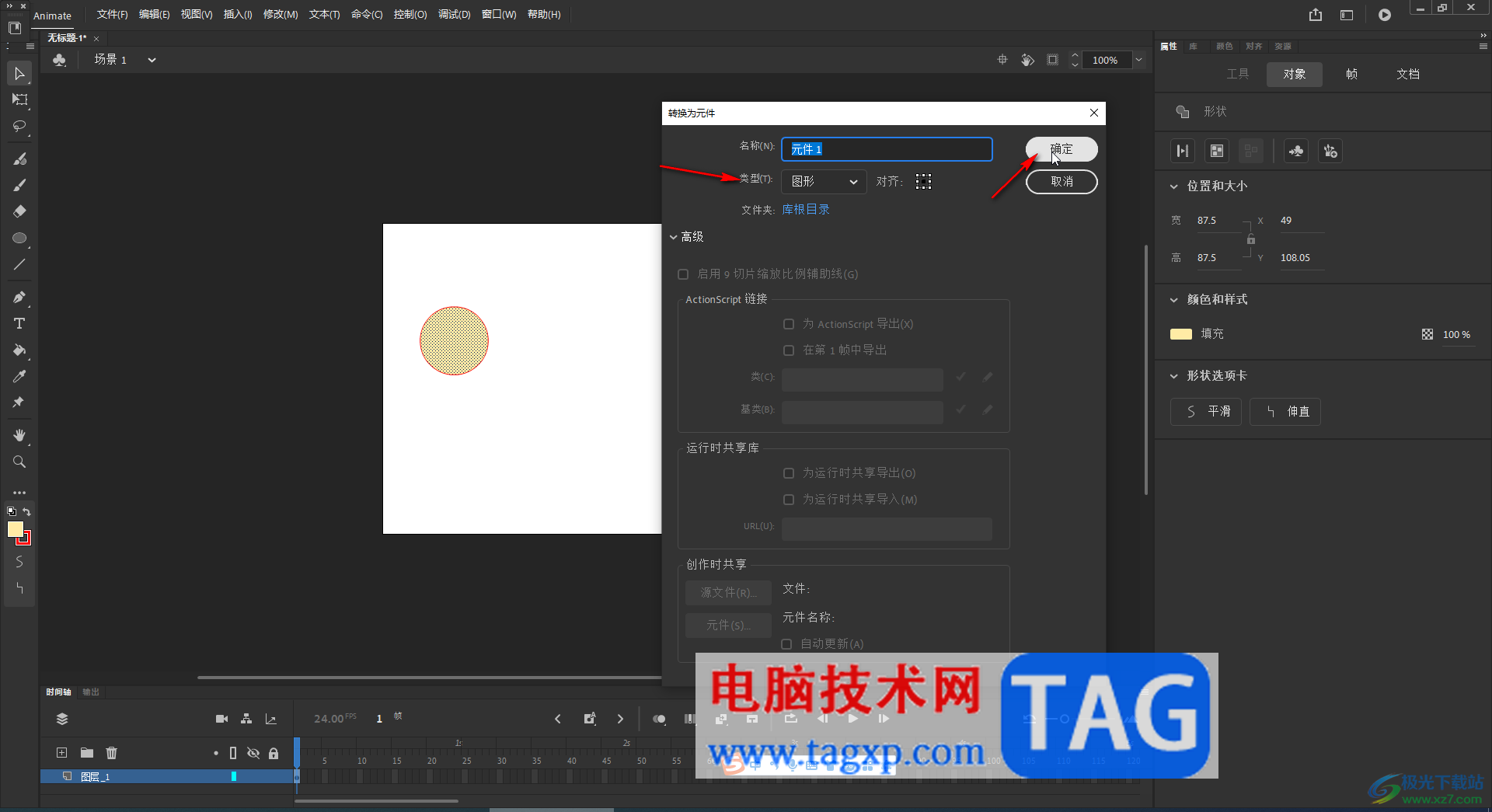Switch to the 文档 properties tab
This screenshot has height=812, width=1492.
(1407, 74)
